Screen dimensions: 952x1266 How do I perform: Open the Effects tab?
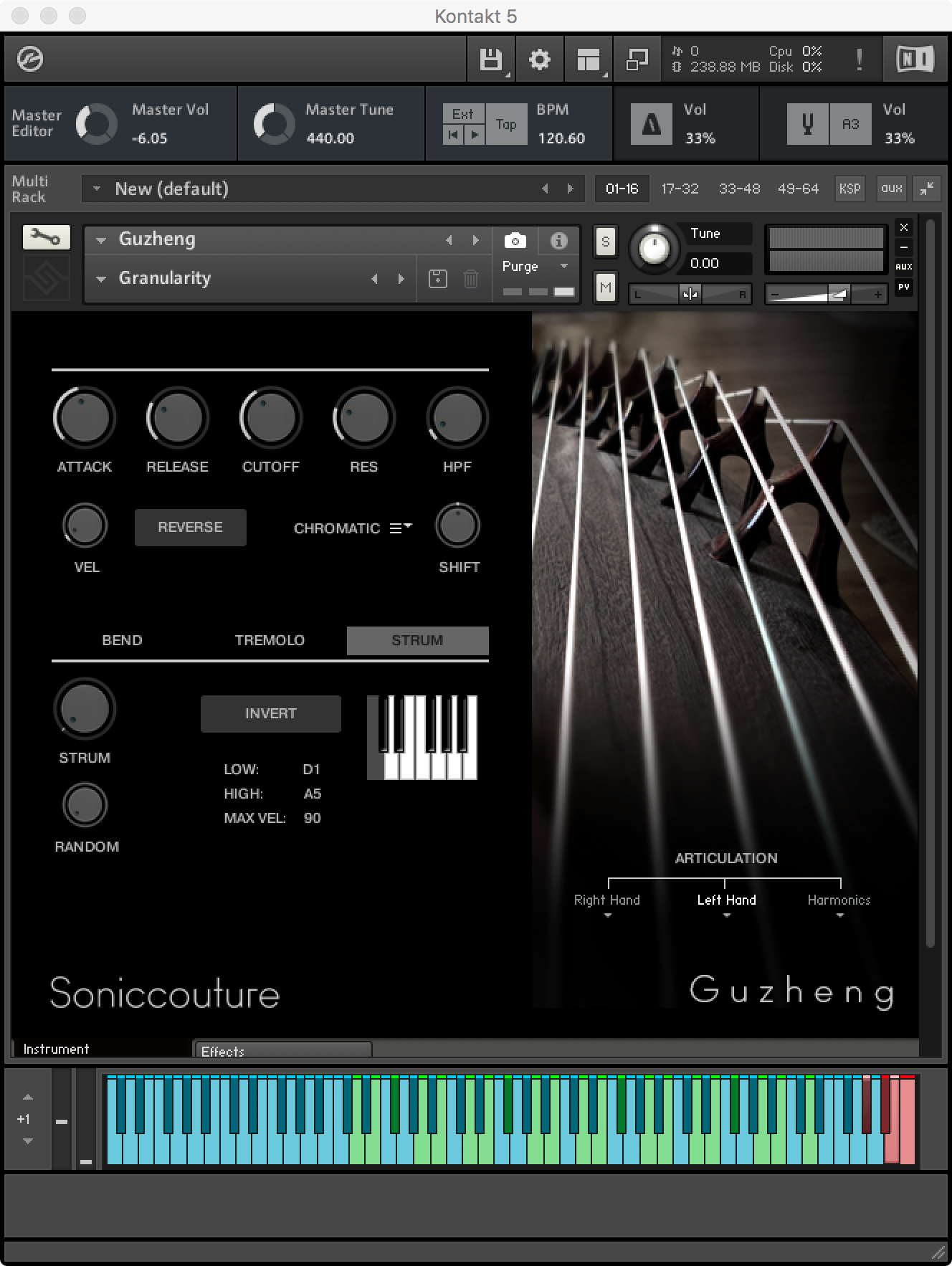point(283,1050)
